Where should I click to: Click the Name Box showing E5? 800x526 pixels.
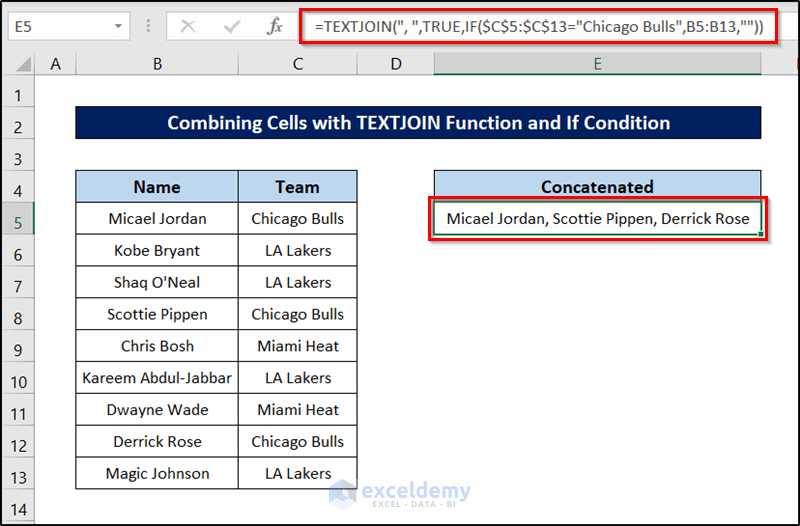coord(69,26)
